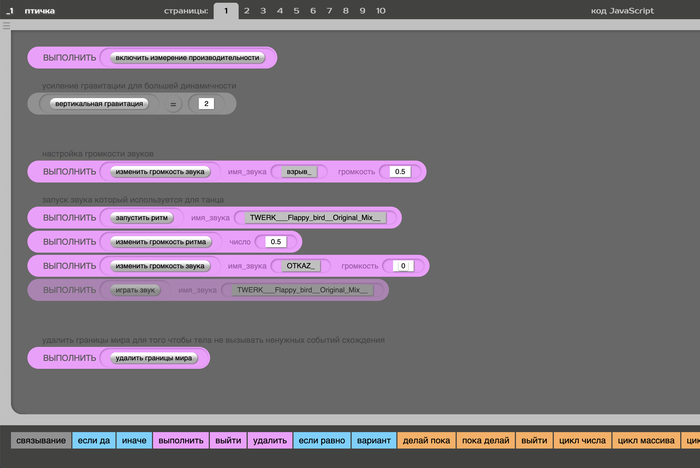Select page 3 tab
The height and width of the screenshot is (468, 700).
point(262,10)
